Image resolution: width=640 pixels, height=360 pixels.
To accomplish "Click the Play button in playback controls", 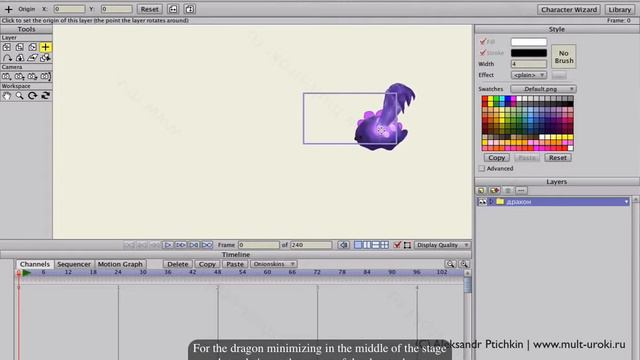I will 167,245.
